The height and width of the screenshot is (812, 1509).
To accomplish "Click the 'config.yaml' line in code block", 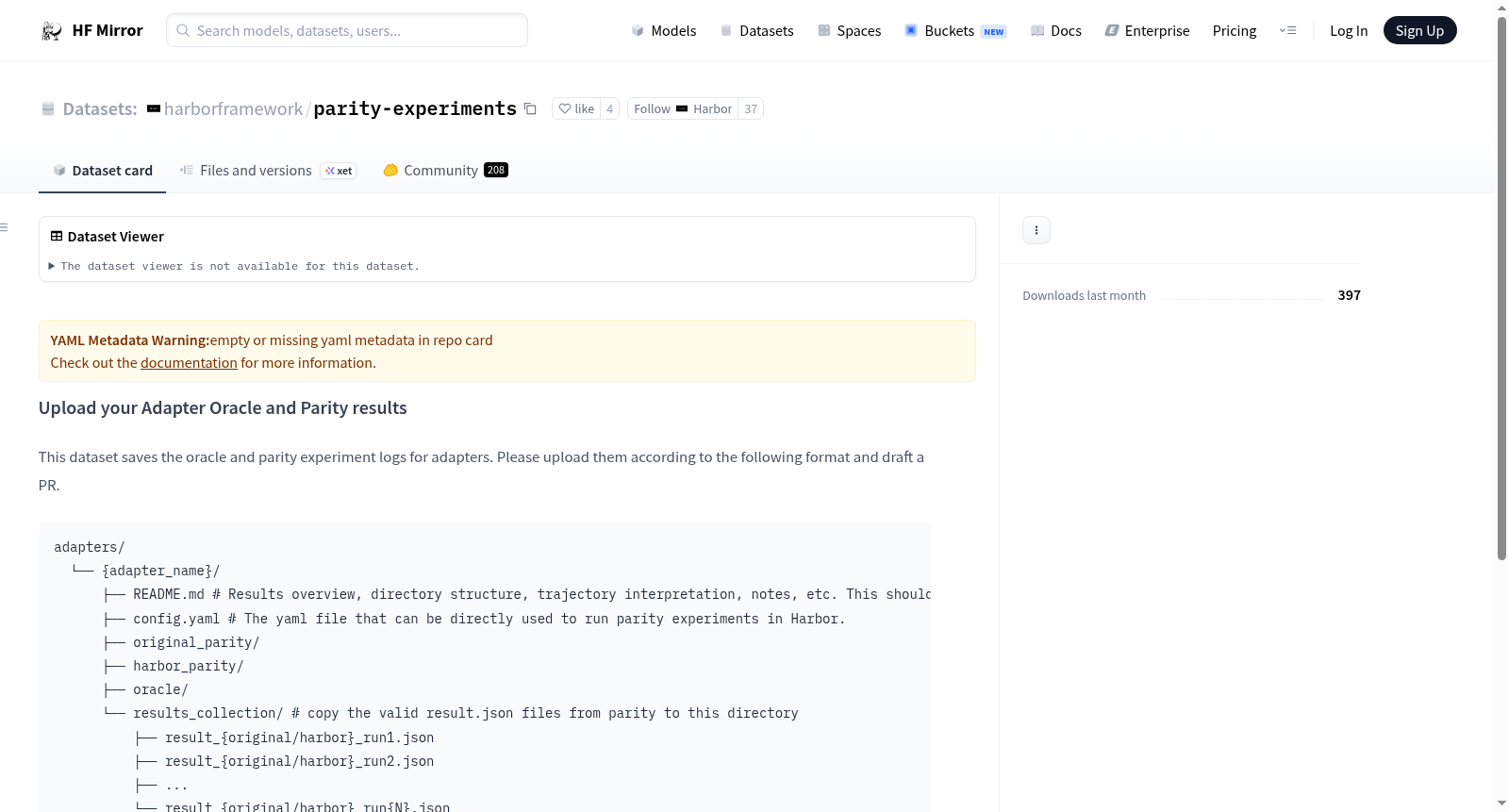I will click(489, 619).
